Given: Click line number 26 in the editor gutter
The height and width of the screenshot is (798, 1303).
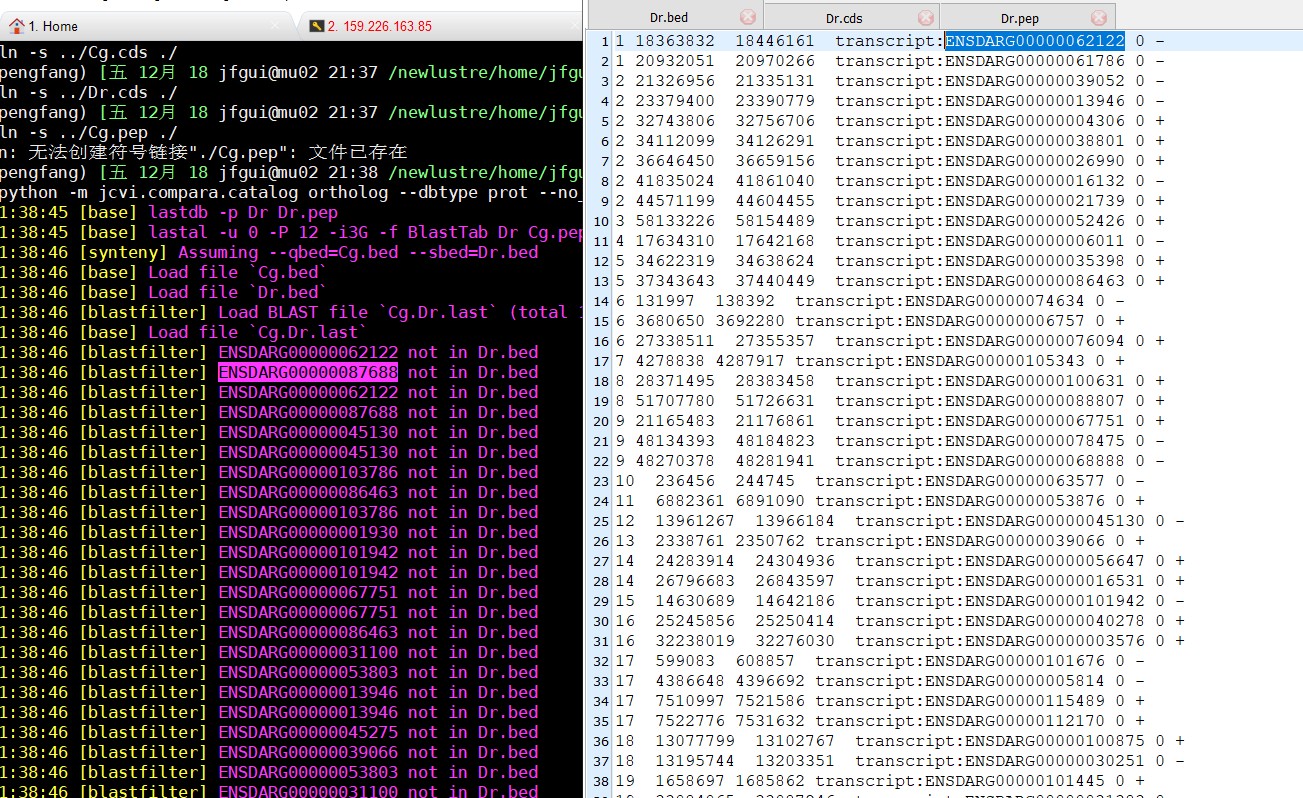Looking at the screenshot, I should click(x=600, y=541).
